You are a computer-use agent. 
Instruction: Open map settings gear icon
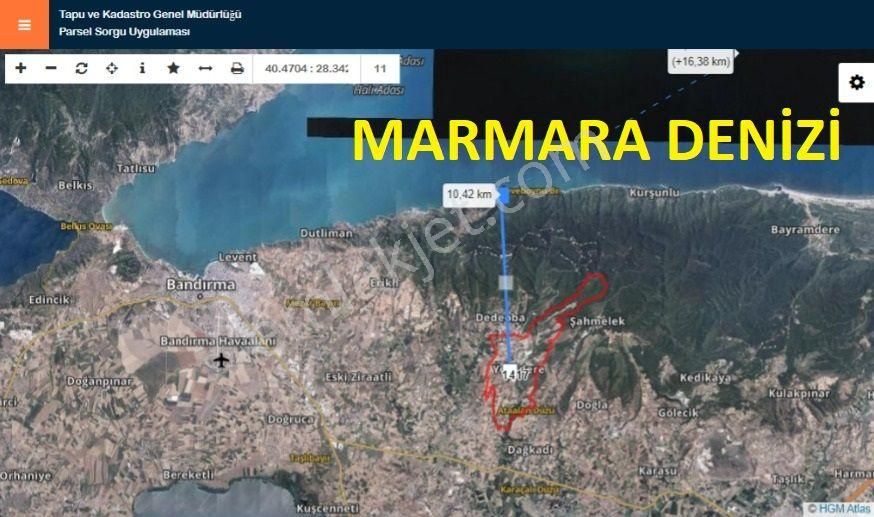[x=857, y=82]
